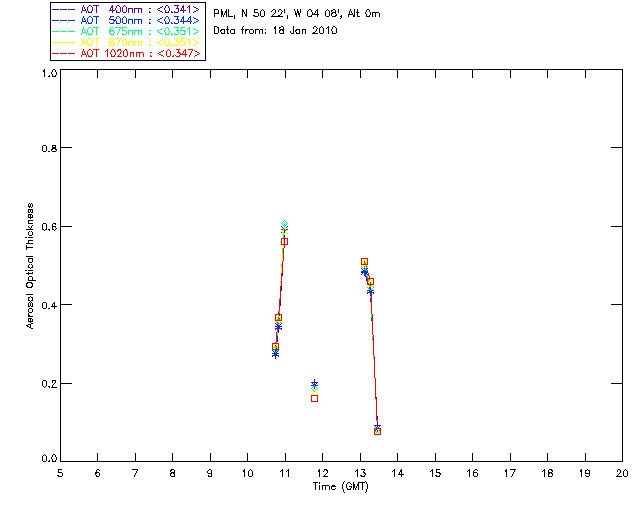Click the blue dashed line sample in legend
Image resolution: width=640 pixels, height=512 pixels.
click(x=64, y=20)
